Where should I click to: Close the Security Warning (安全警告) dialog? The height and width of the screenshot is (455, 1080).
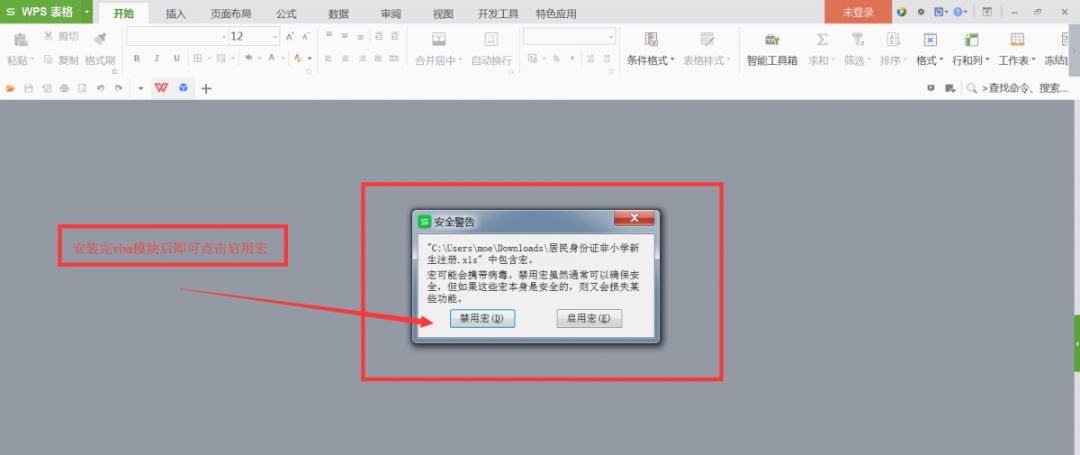click(634, 218)
